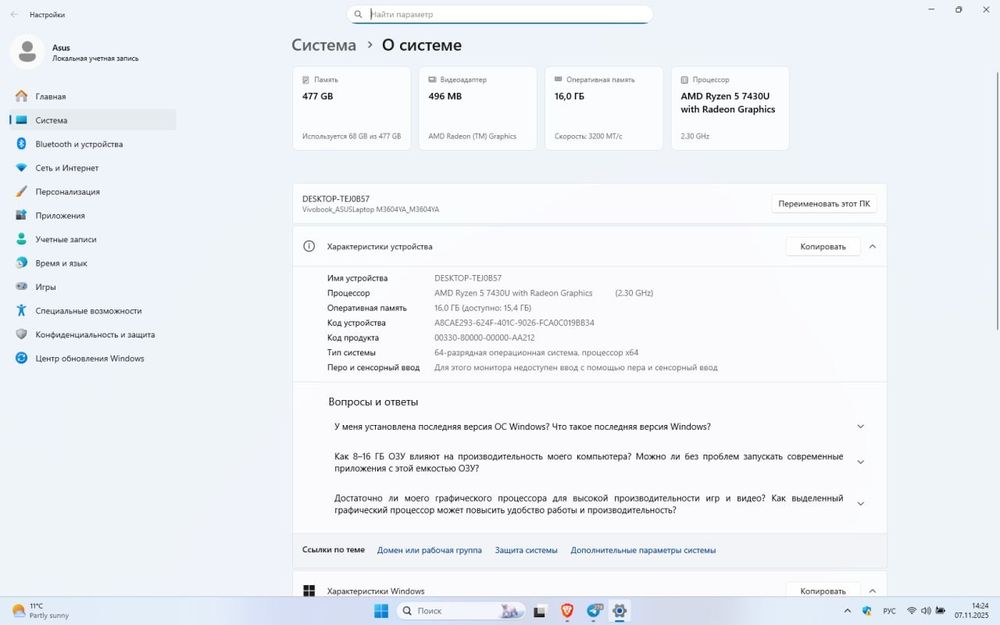Open Конфиденциальность и защита settings
The width and height of the screenshot is (1000, 625).
[92, 334]
